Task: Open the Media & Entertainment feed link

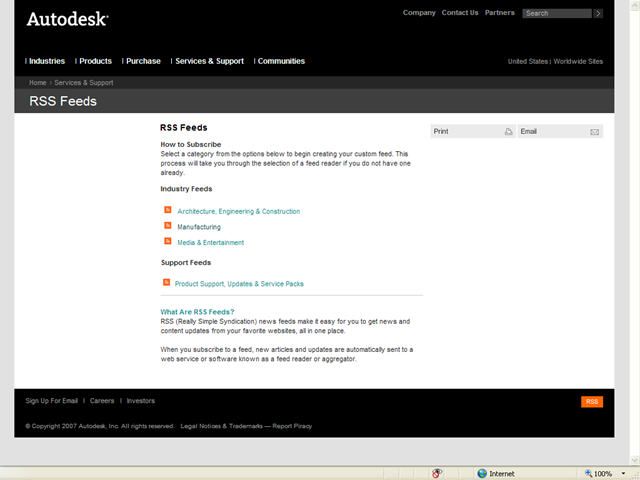Action: (211, 242)
